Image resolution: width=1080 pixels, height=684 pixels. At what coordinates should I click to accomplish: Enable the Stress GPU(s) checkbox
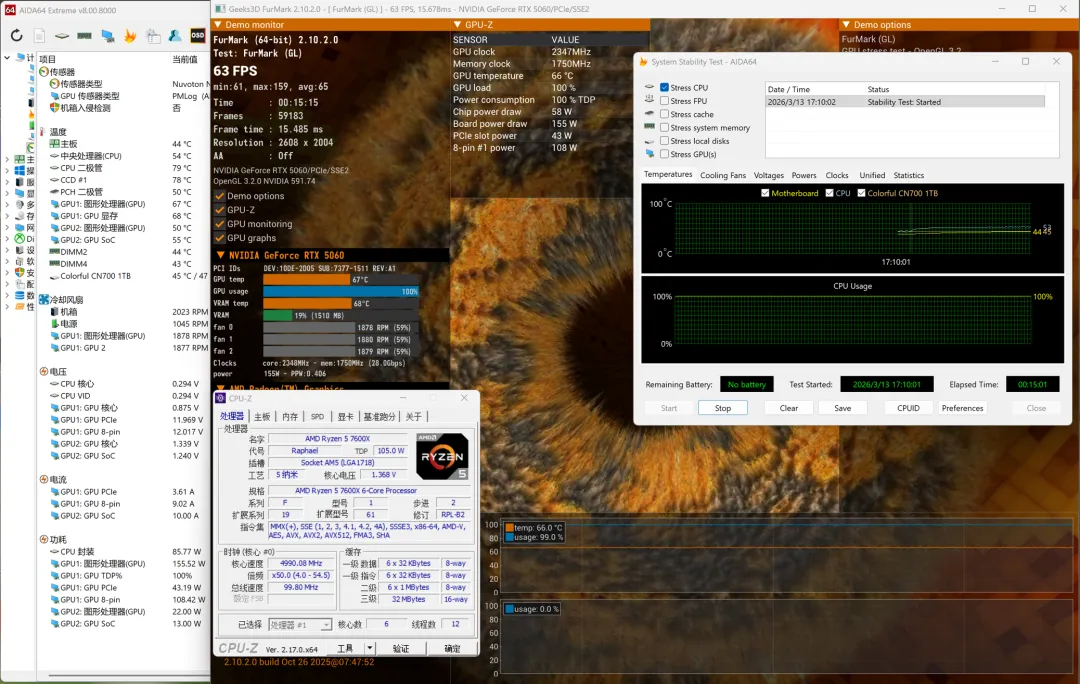[x=665, y=154]
